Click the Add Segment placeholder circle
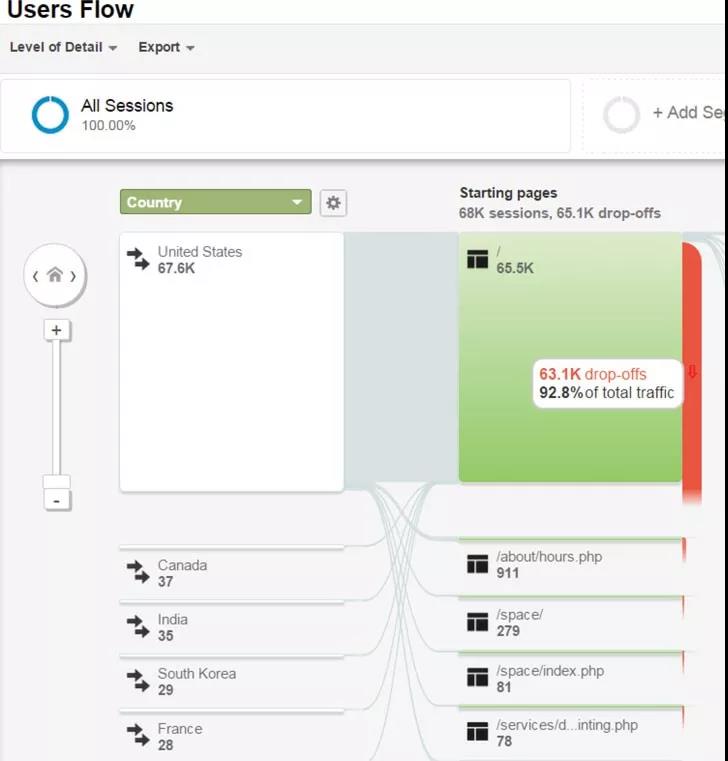 pos(621,115)
